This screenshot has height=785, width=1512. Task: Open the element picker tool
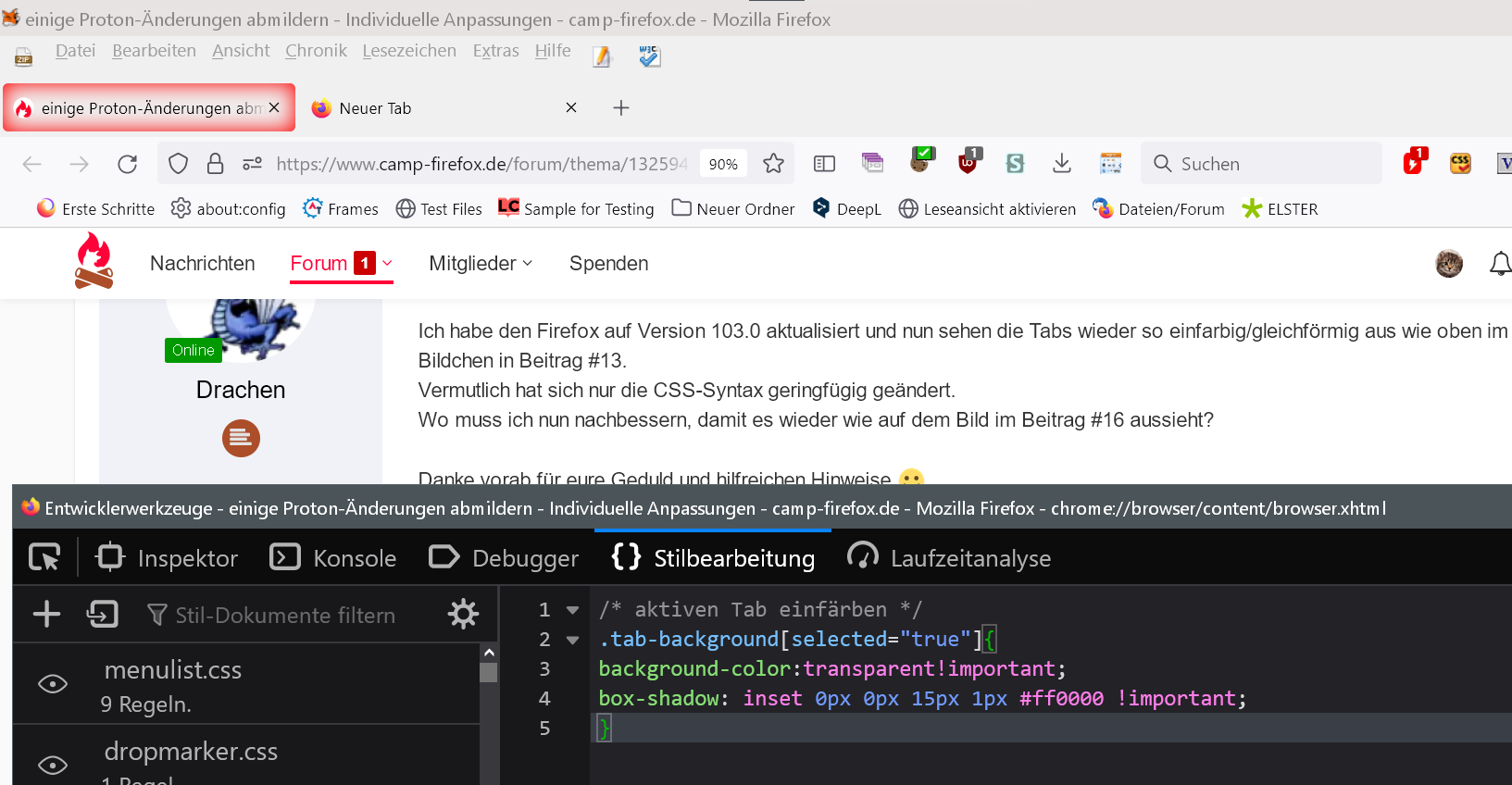coord(44,557)
